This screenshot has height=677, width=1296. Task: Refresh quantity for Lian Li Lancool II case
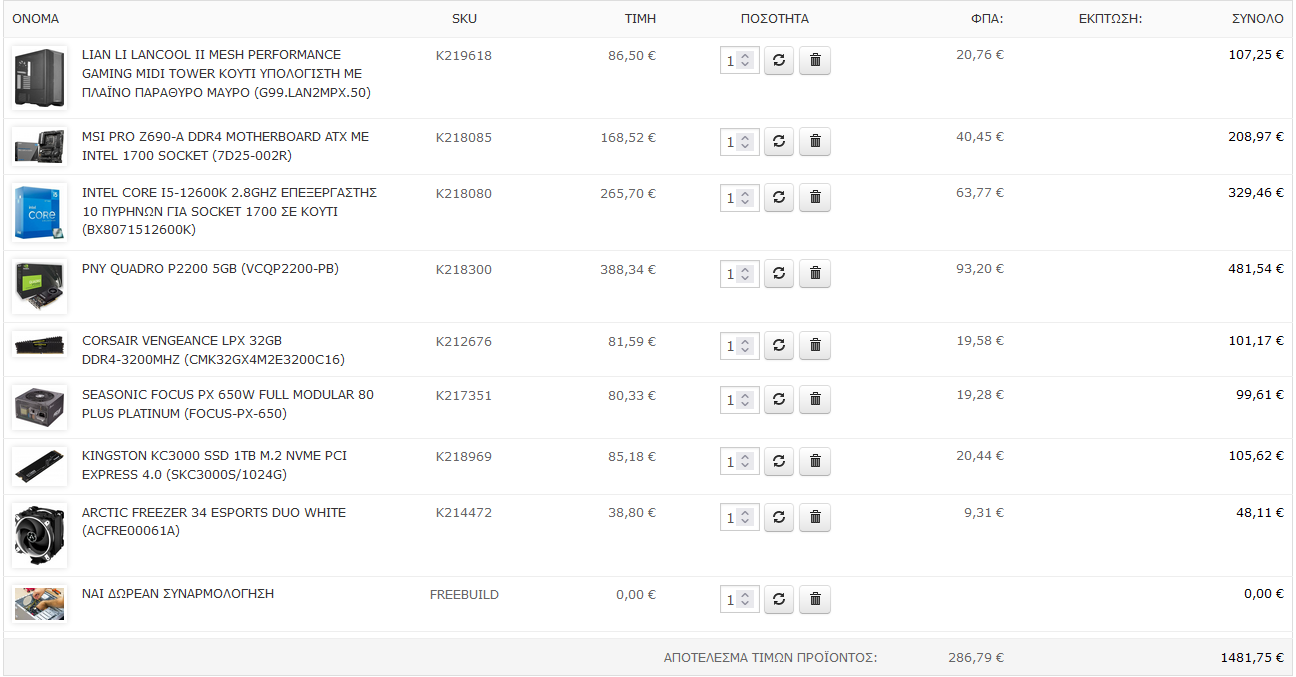779,60
